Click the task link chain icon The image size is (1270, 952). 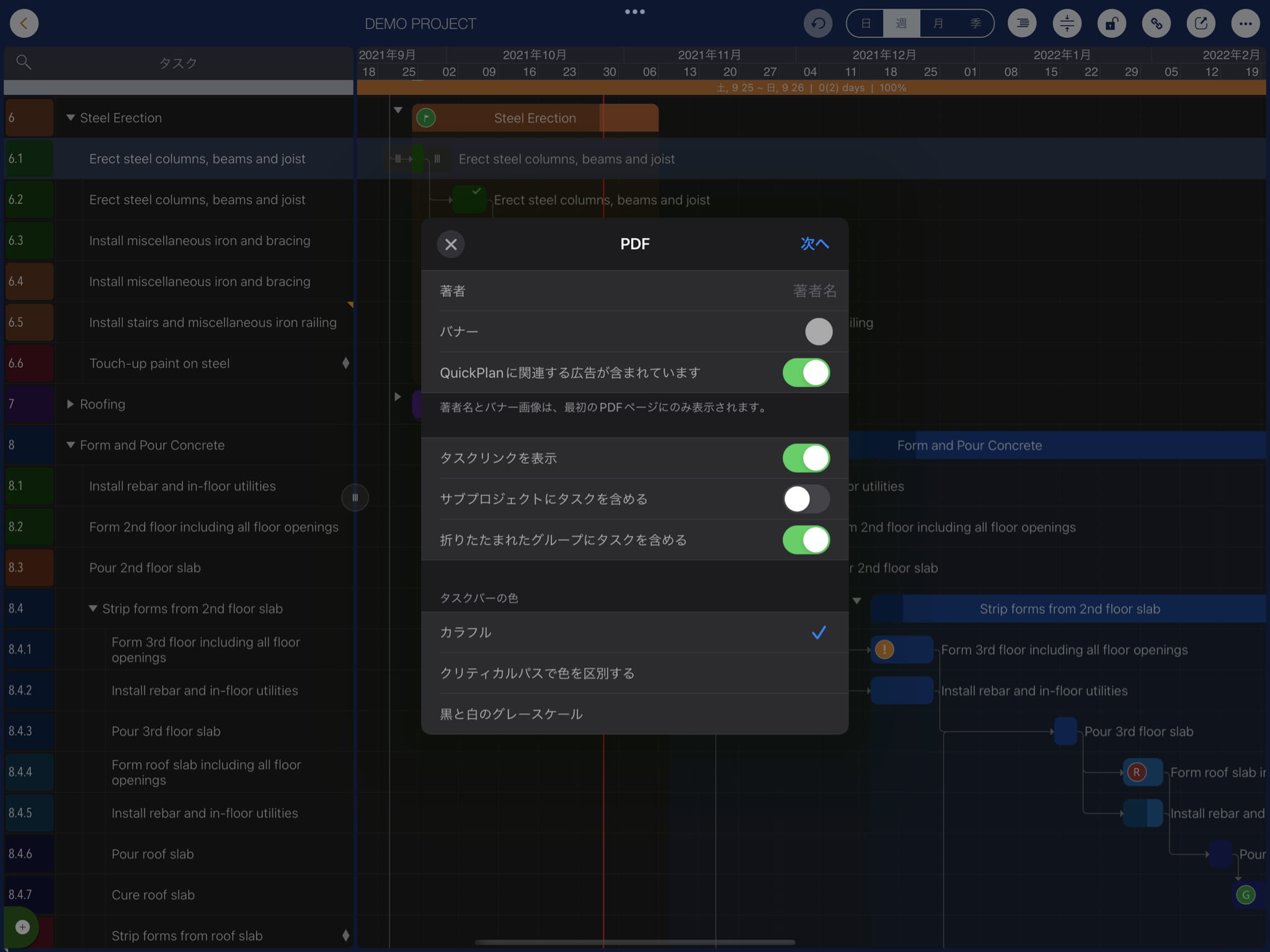[1156, 24]
